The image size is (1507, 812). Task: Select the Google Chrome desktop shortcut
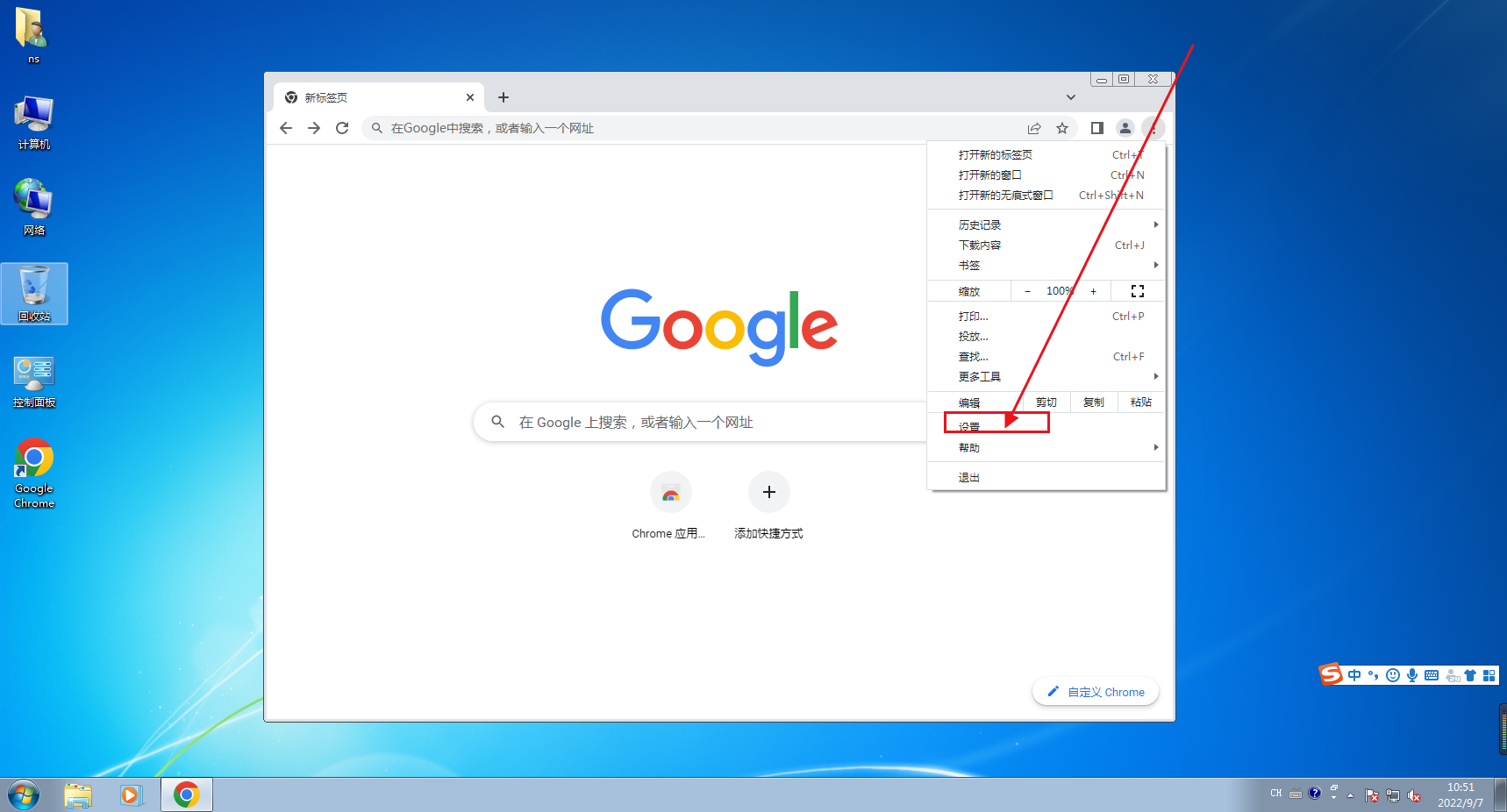pyautogui.click(x=34, y=474)
